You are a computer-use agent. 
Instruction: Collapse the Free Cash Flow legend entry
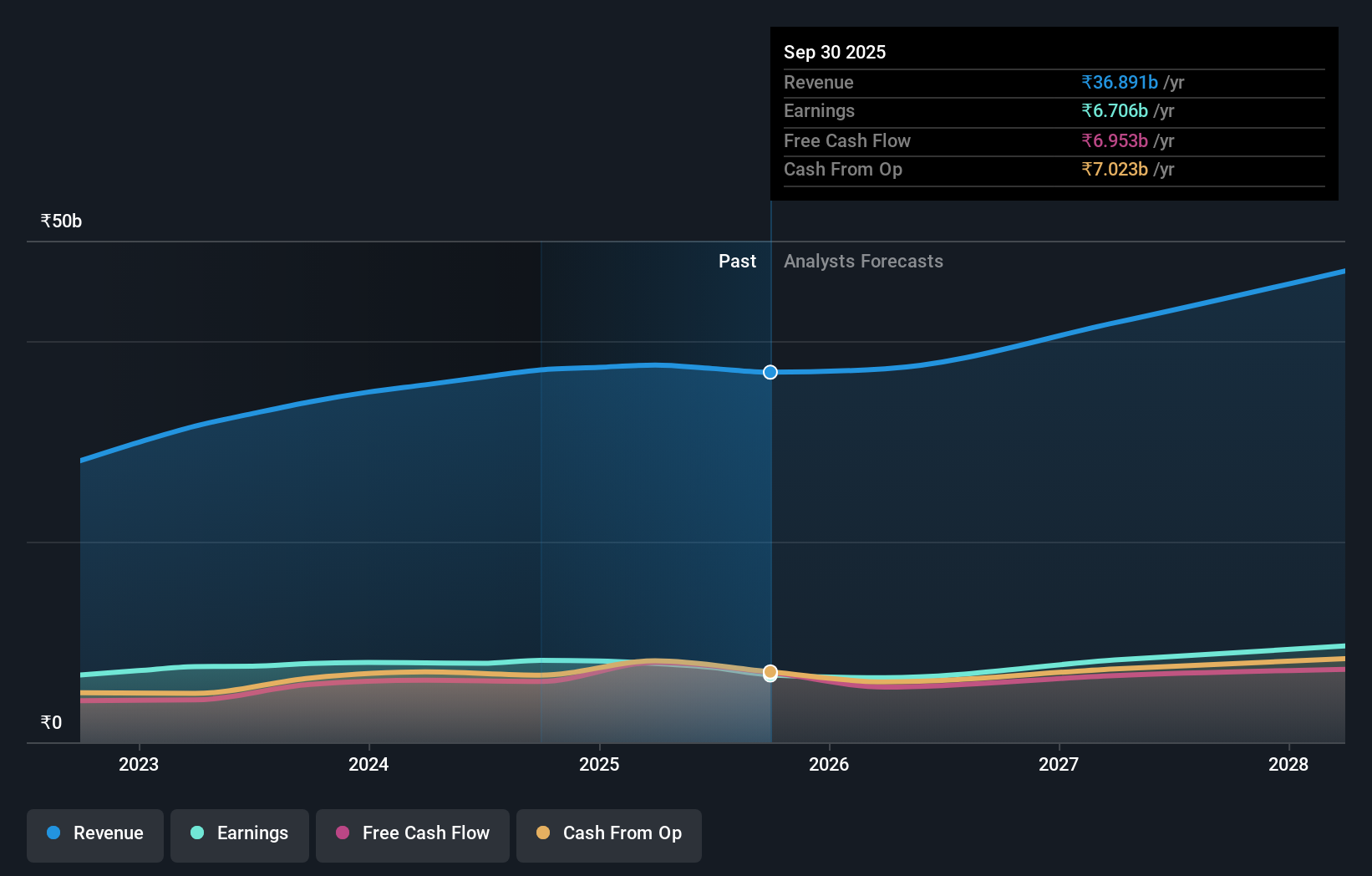[x=412, y=833]
